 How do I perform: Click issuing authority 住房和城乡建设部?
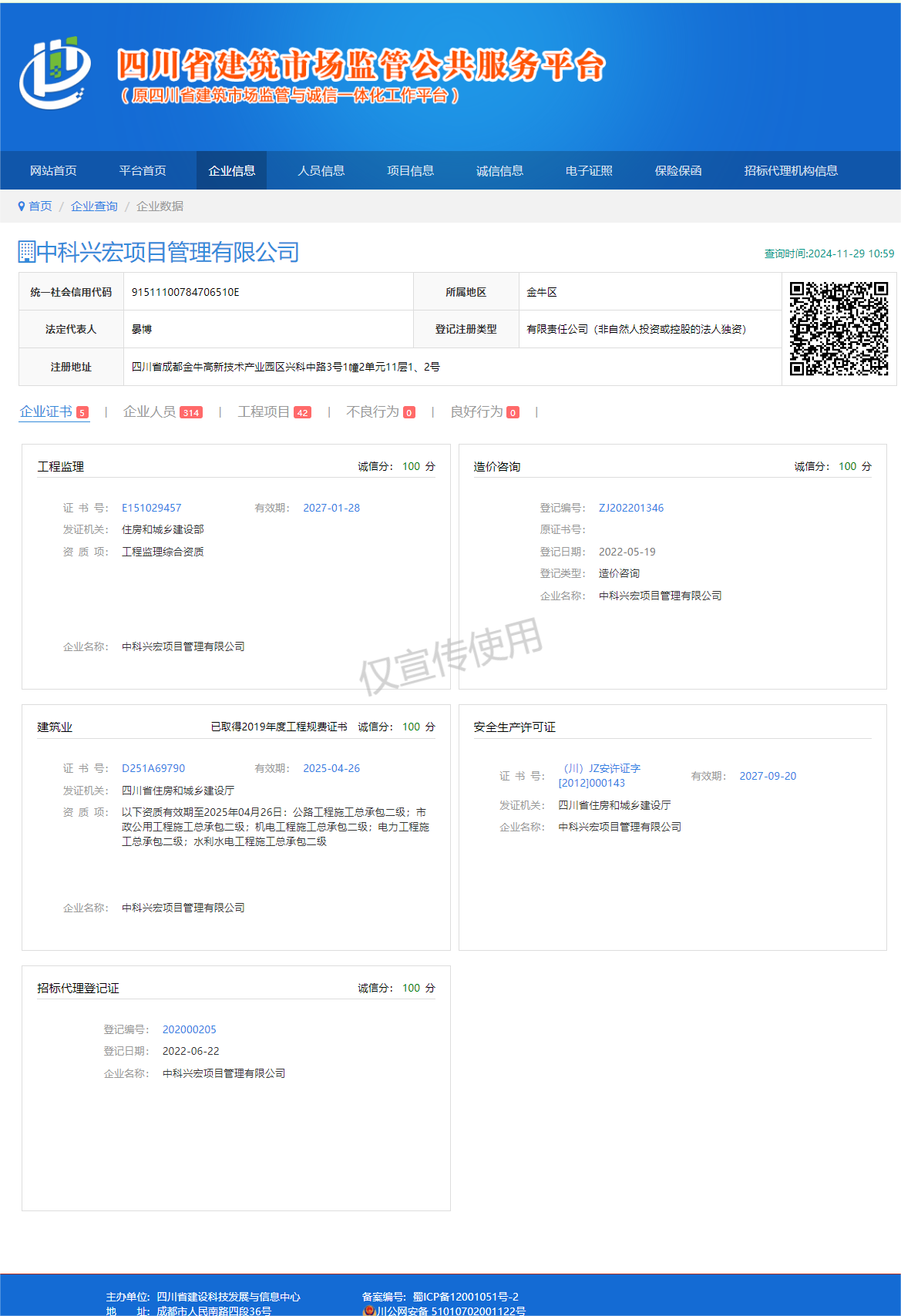pyautogui.click(x=163, y=529)
